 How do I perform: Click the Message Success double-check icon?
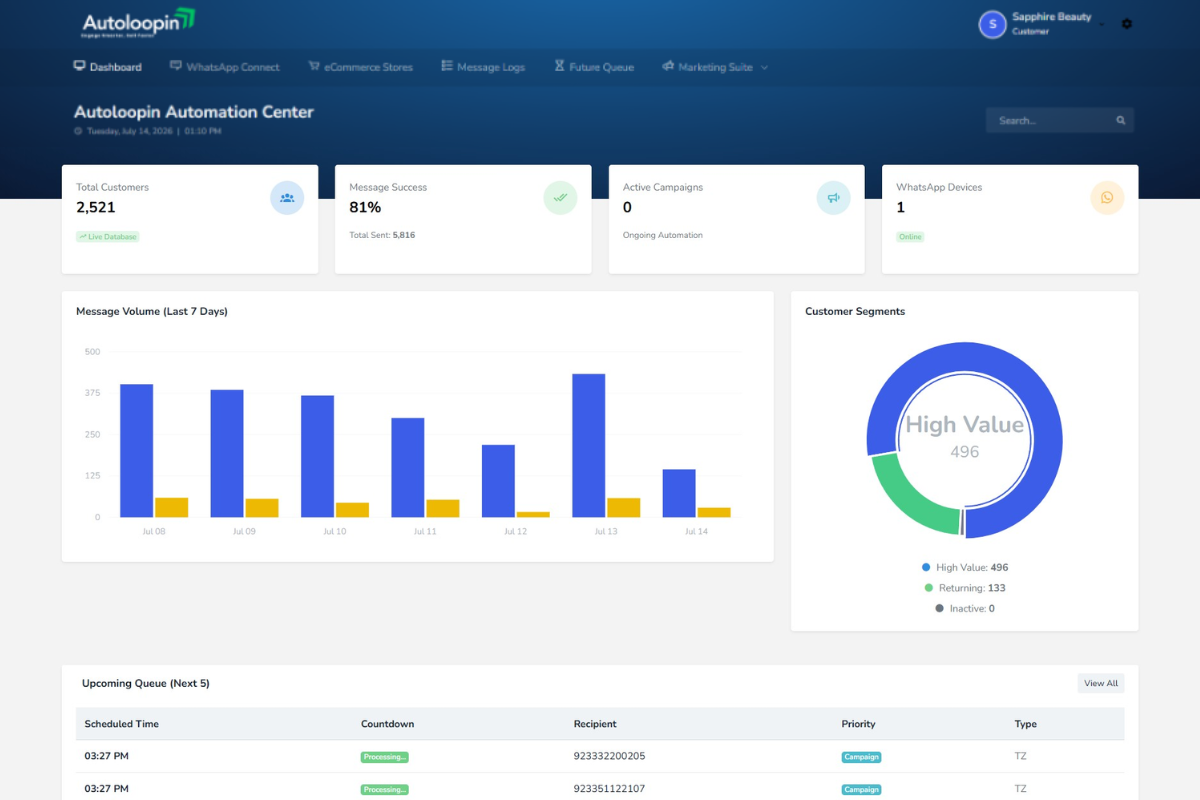click(x=560, y=198)
